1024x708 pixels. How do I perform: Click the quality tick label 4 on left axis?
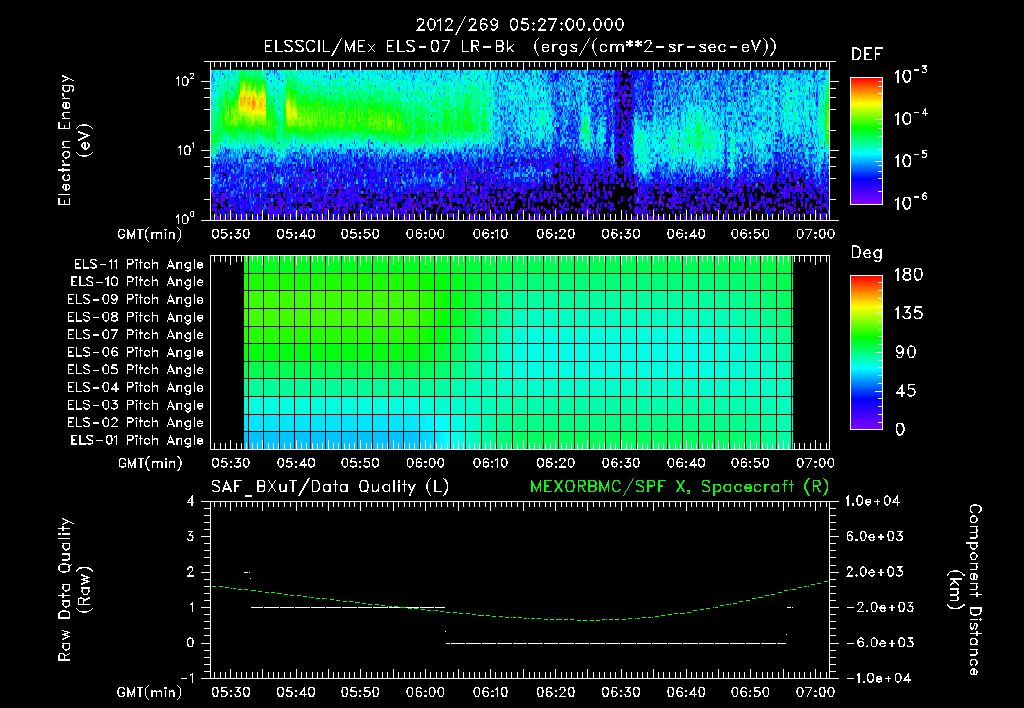(191, 501)
